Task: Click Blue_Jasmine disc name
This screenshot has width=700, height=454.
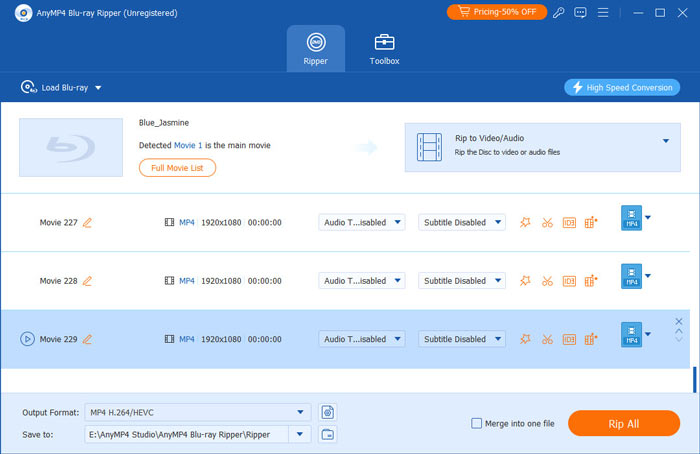Action: 164,123
